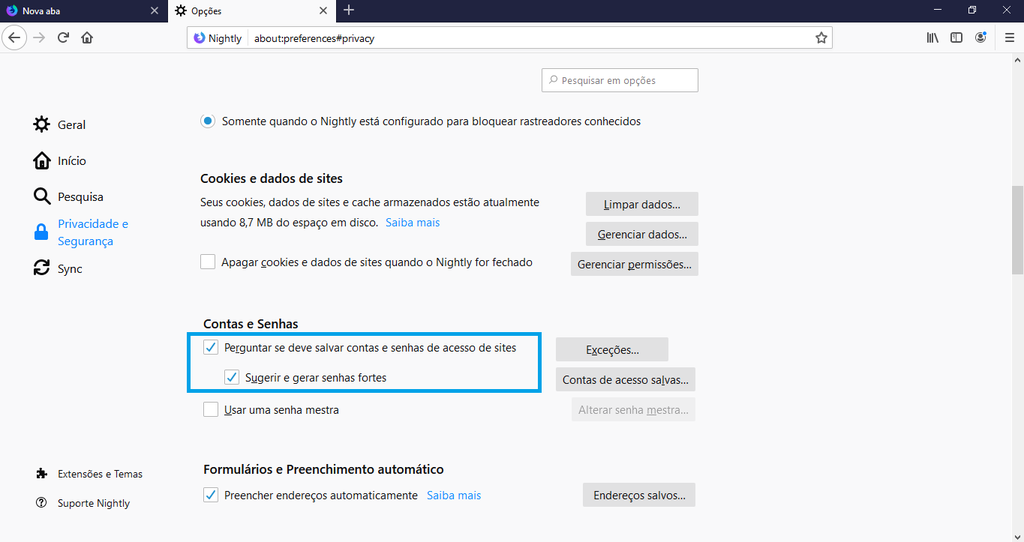Click the Início house icon
This screenshot has height=542, width=1024.
coord(41,160)
